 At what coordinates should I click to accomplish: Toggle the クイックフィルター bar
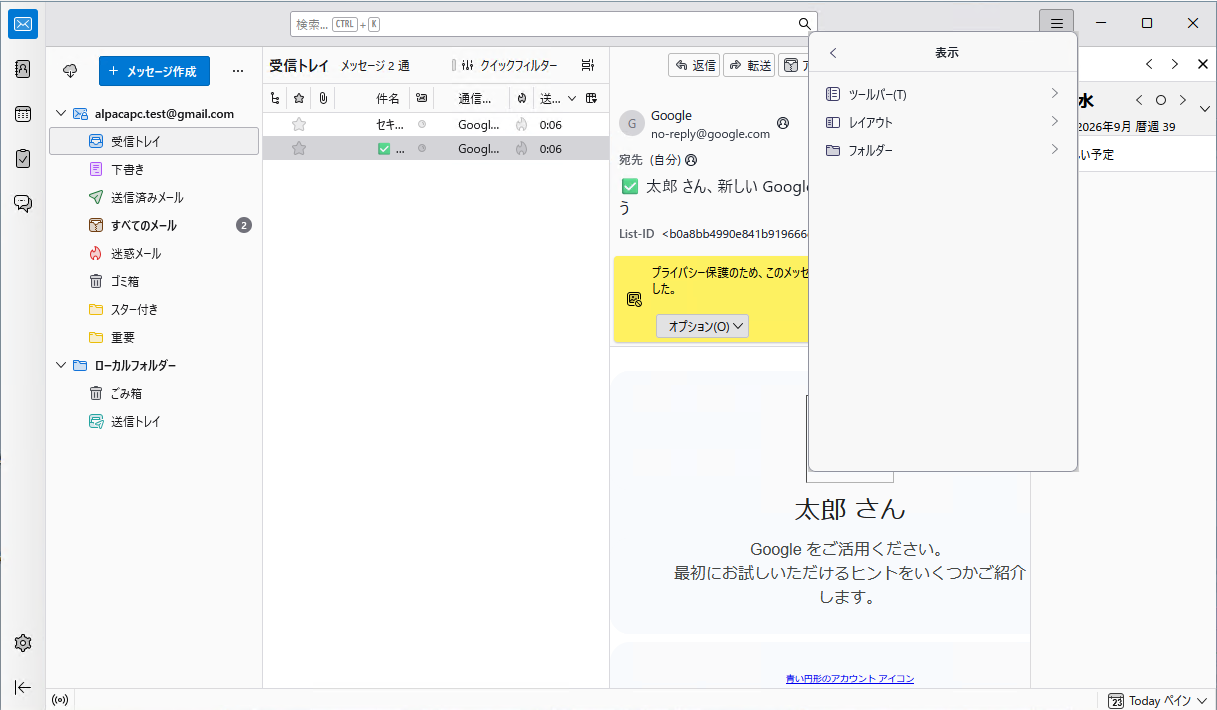[x=509, y=65]
